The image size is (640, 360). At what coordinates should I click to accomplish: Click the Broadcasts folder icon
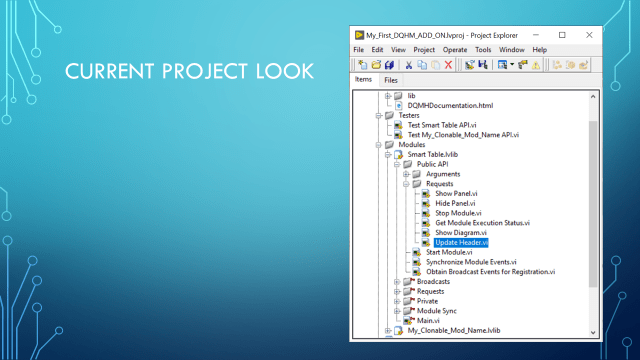408,282
